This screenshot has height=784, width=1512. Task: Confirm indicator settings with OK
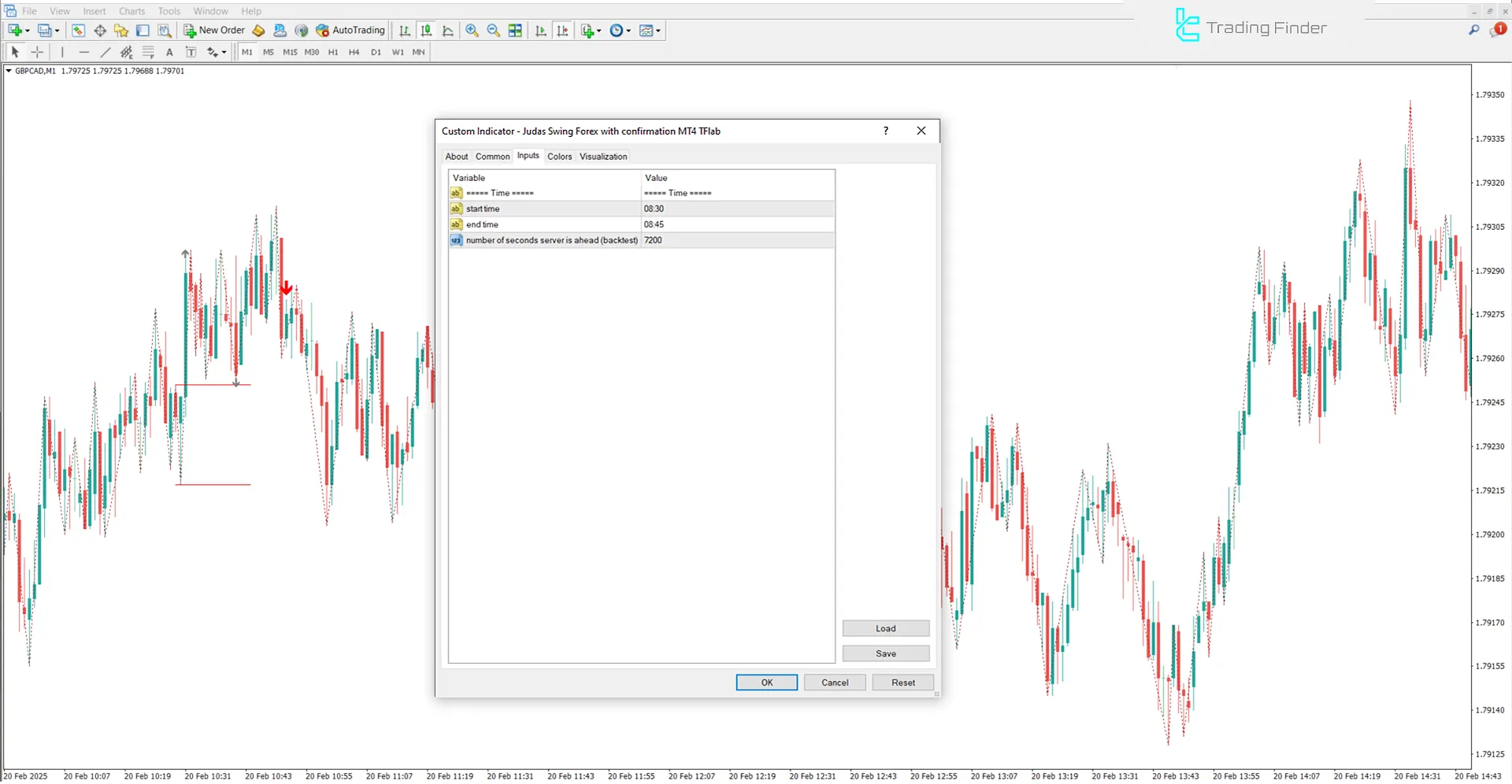[x=765, y=682]
